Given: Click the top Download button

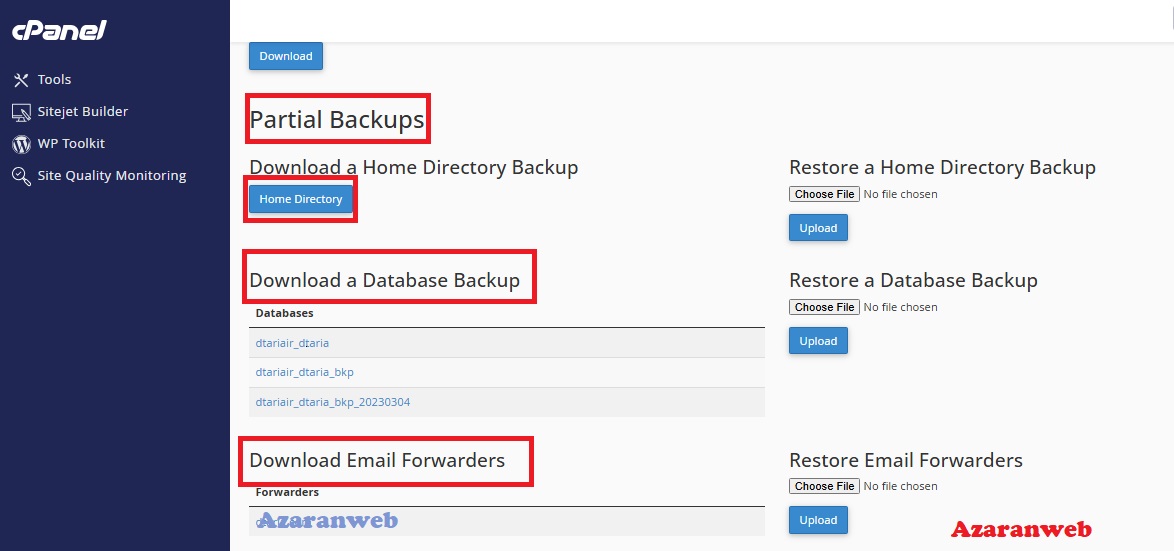Looking at the screenshot, I should coord(286,56).
